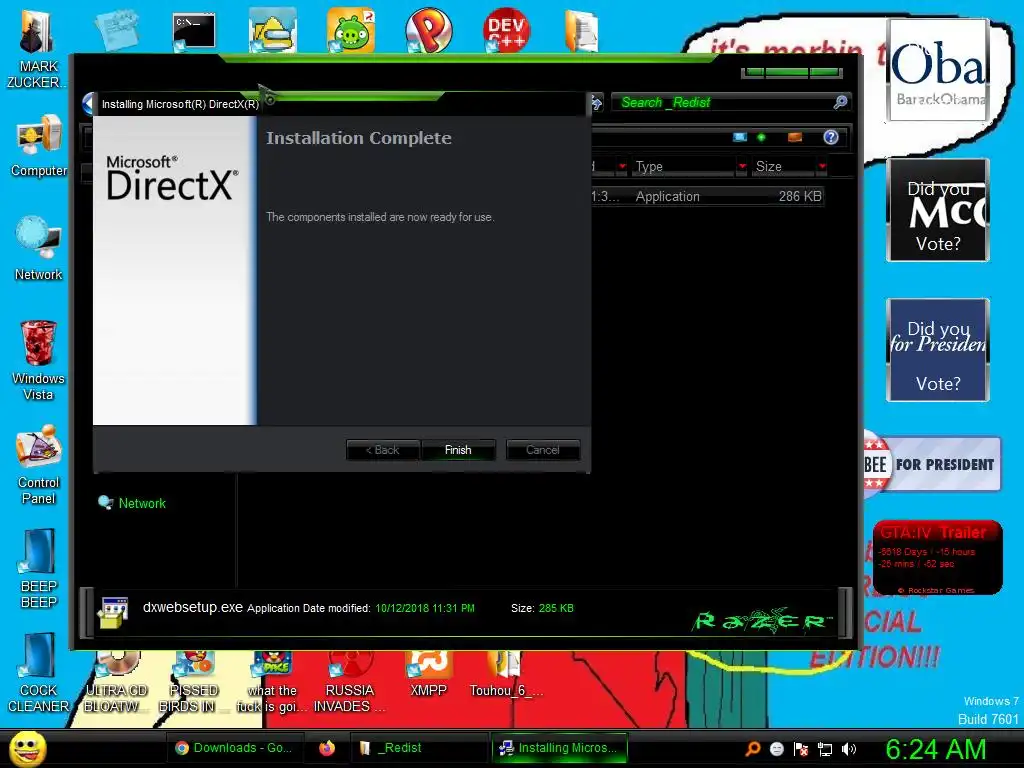Open the volume speaker tray icon
Viewport: 1024px width, 768px height.
849,749
